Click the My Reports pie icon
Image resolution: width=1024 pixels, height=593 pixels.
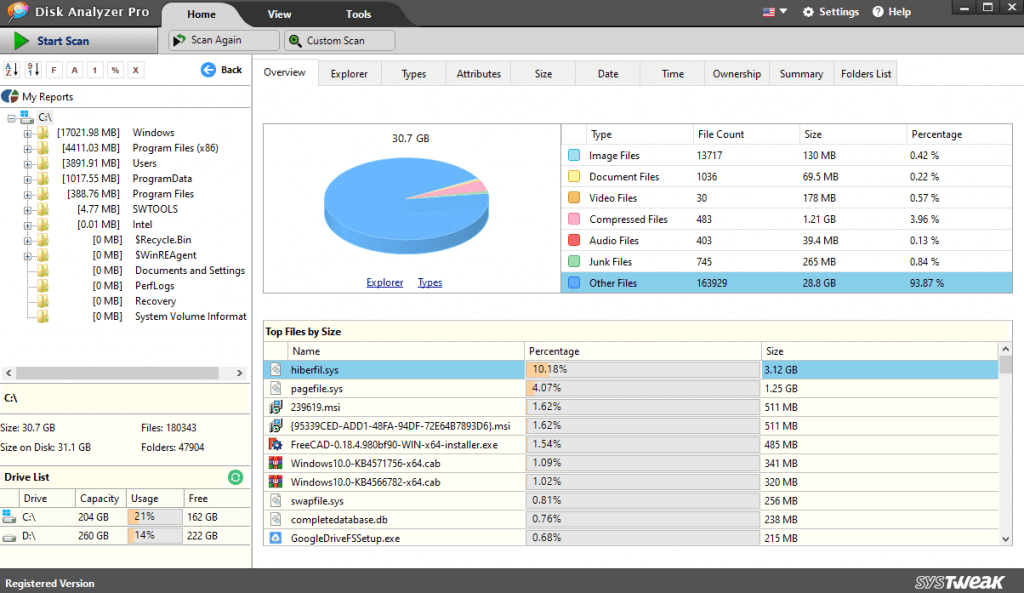[10, 97]
